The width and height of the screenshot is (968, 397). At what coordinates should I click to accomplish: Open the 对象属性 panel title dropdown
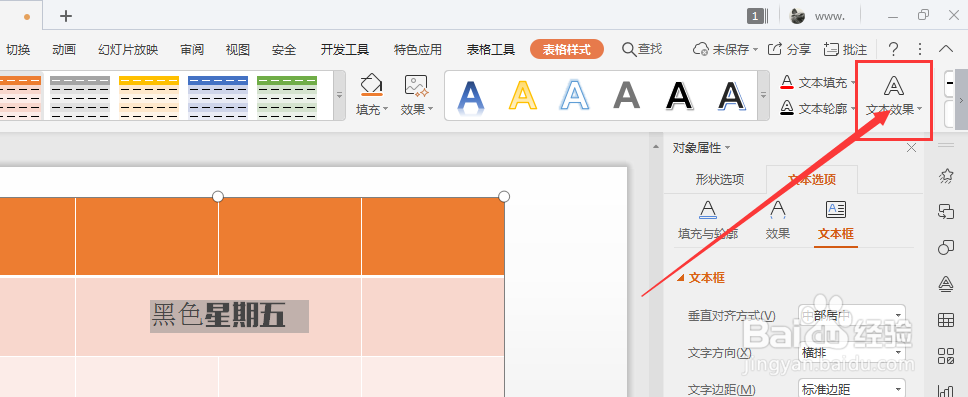coord(701,148)
